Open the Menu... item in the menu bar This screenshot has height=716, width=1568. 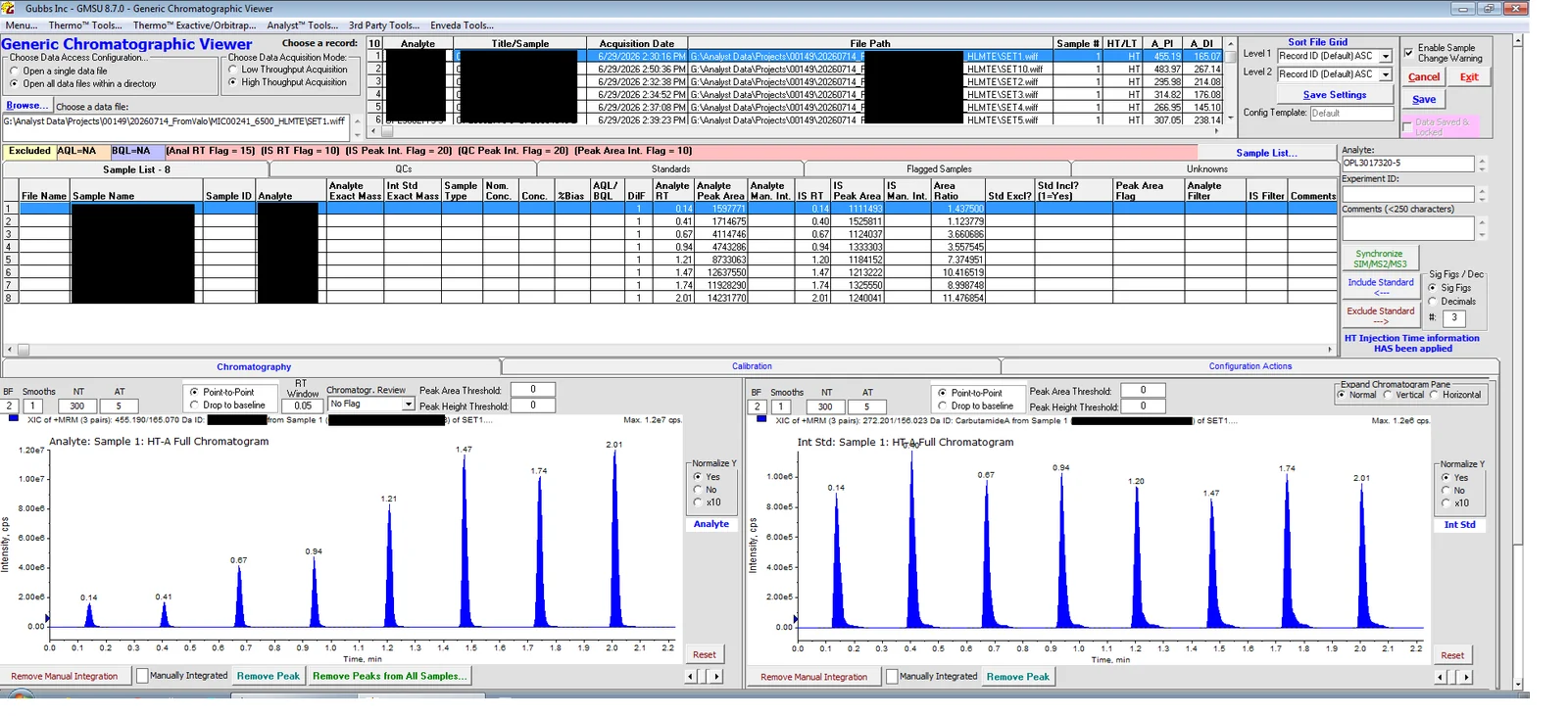coord(22,25)
